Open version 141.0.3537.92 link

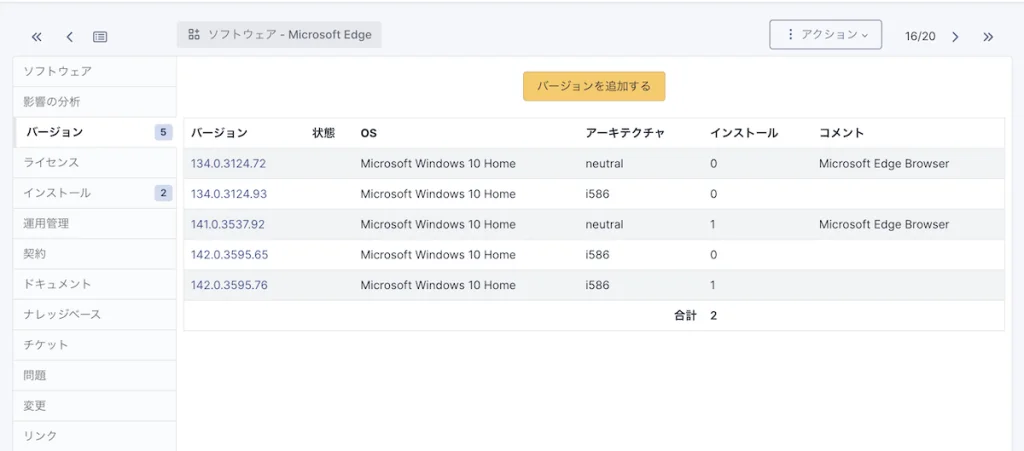point(228,225)
